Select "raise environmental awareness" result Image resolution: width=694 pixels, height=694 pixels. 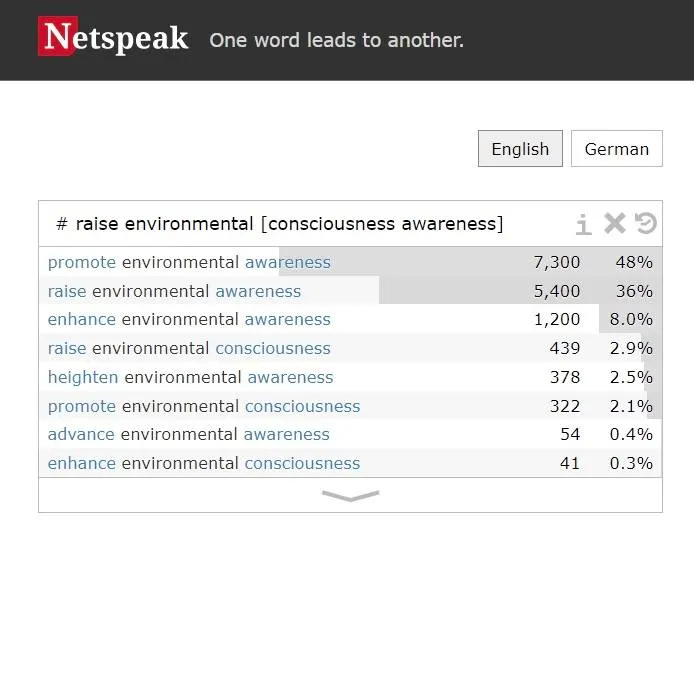[x=174, y=291]
